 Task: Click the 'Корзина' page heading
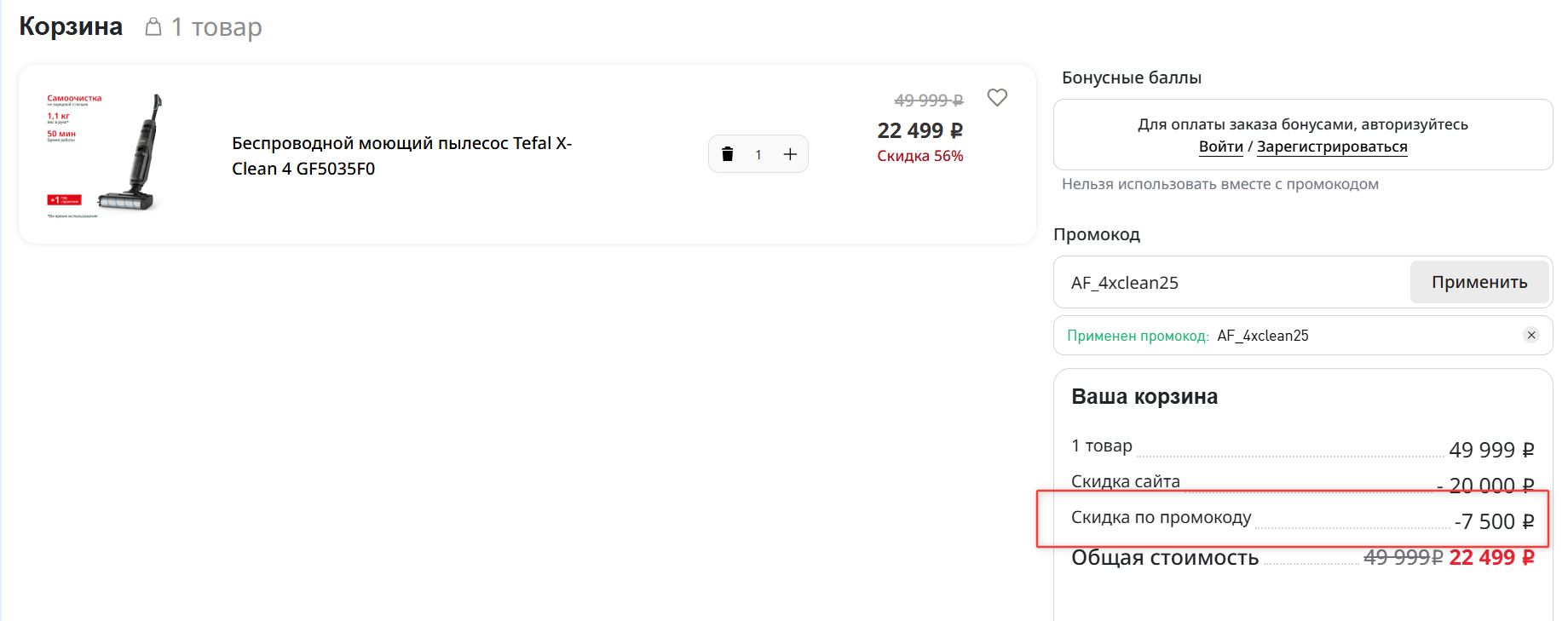(71, 26)
